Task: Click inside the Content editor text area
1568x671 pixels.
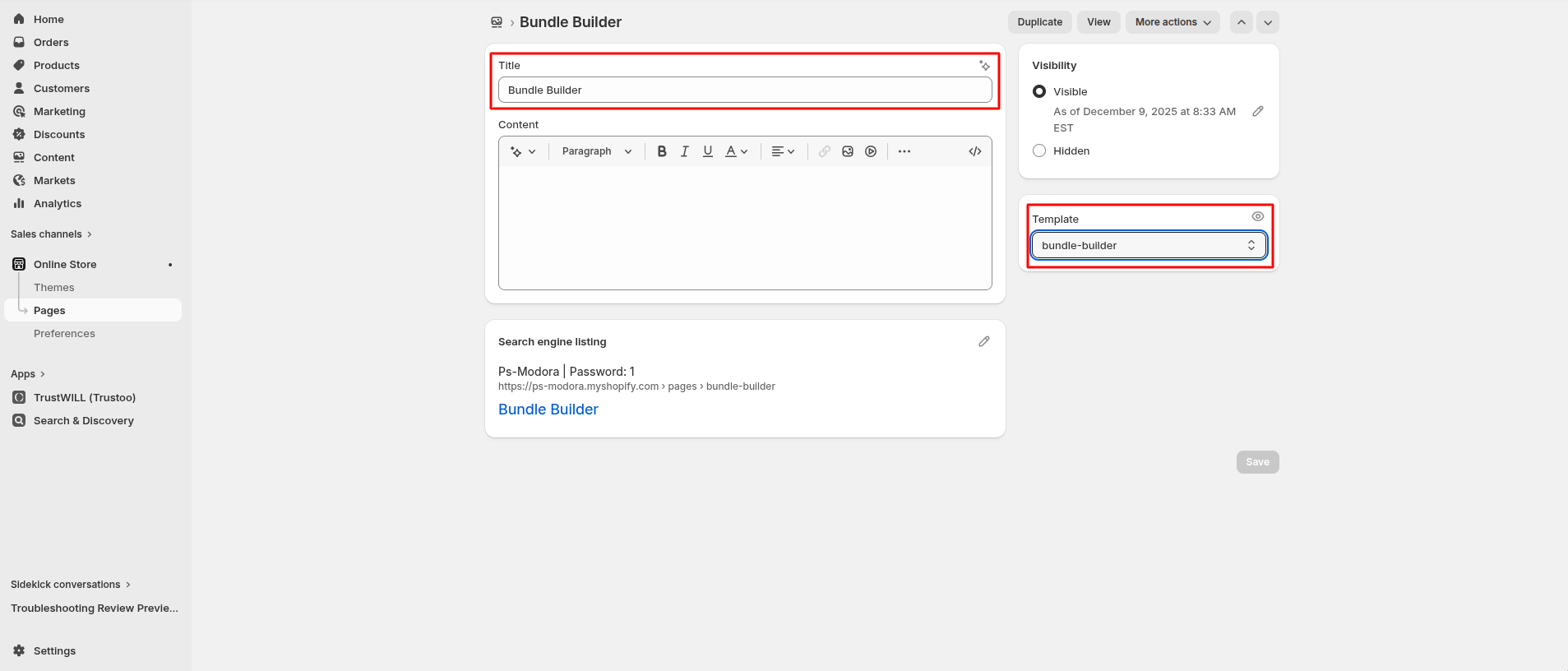Action: (x=745, y=228)
